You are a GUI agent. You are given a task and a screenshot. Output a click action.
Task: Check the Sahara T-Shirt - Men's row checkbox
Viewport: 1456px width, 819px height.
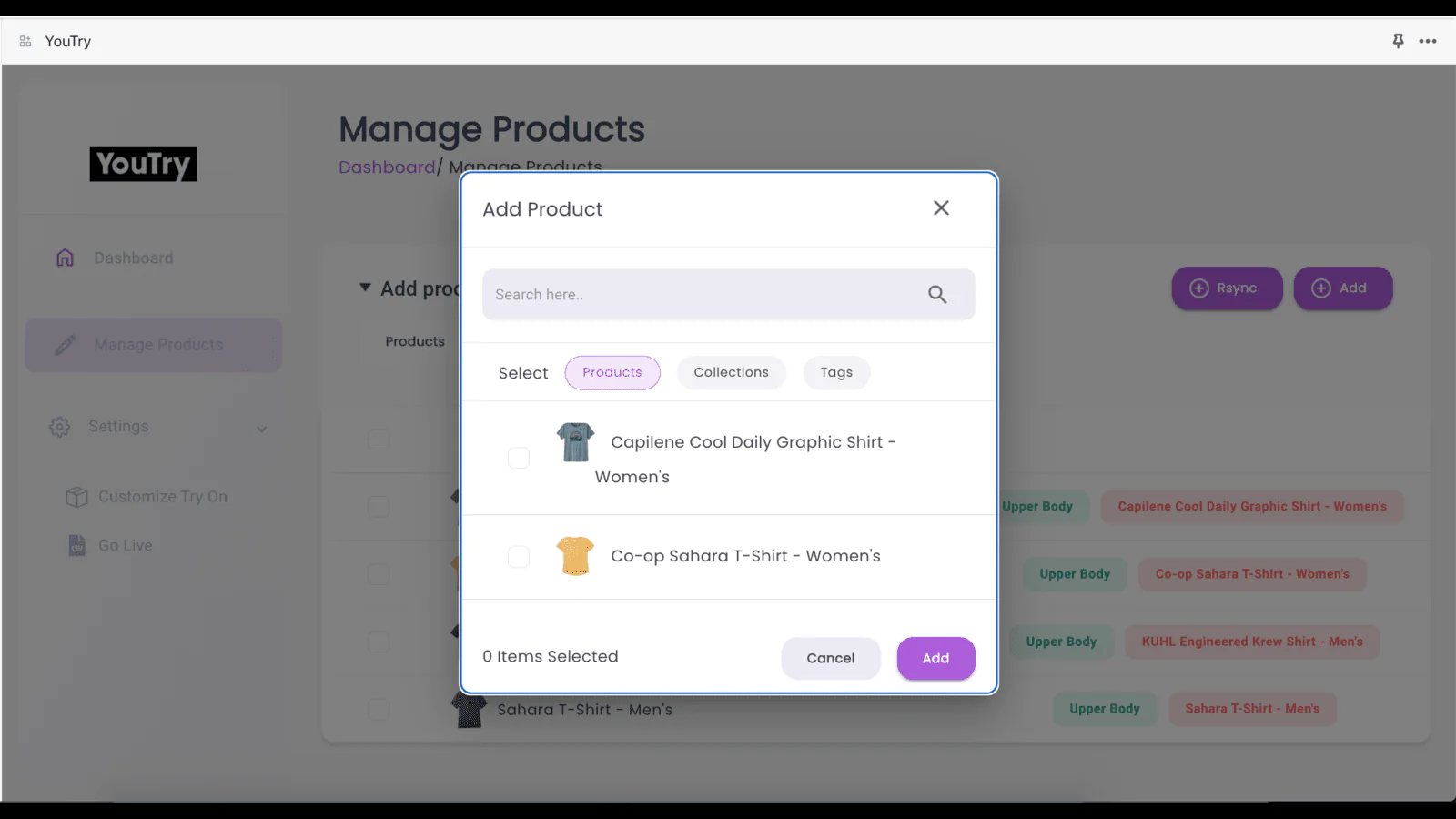point(379,709)
